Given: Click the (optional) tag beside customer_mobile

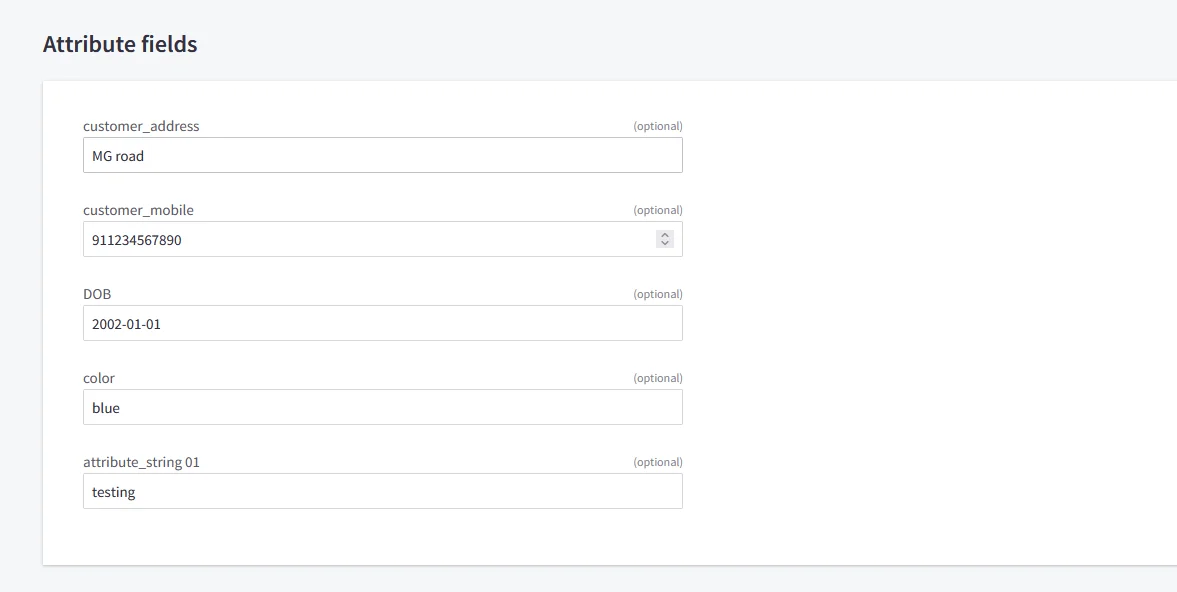Looking at the screenshot, I should tap(658, 210).
